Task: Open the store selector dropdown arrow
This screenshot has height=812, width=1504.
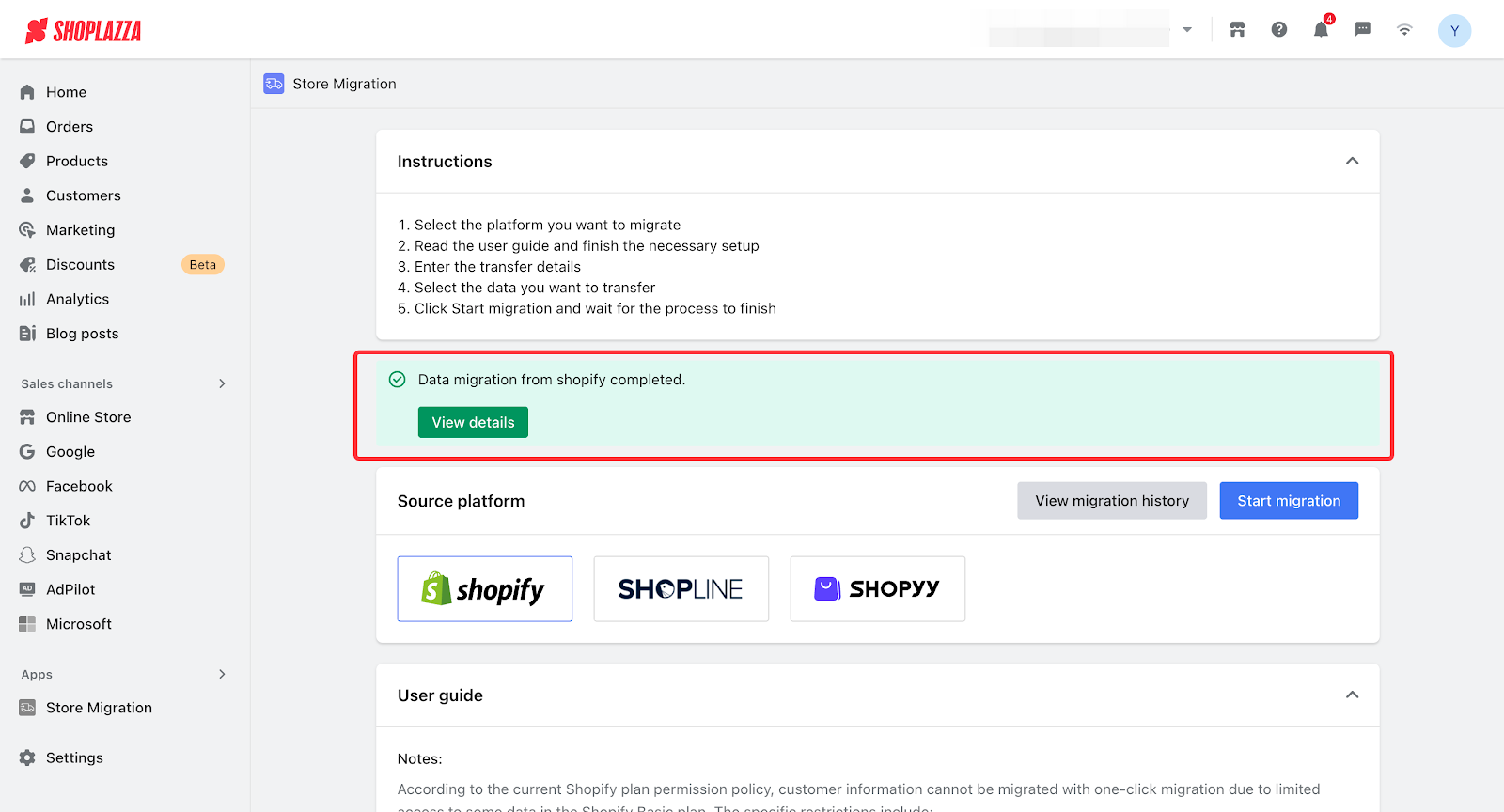Action: [x=1187, y=30]
